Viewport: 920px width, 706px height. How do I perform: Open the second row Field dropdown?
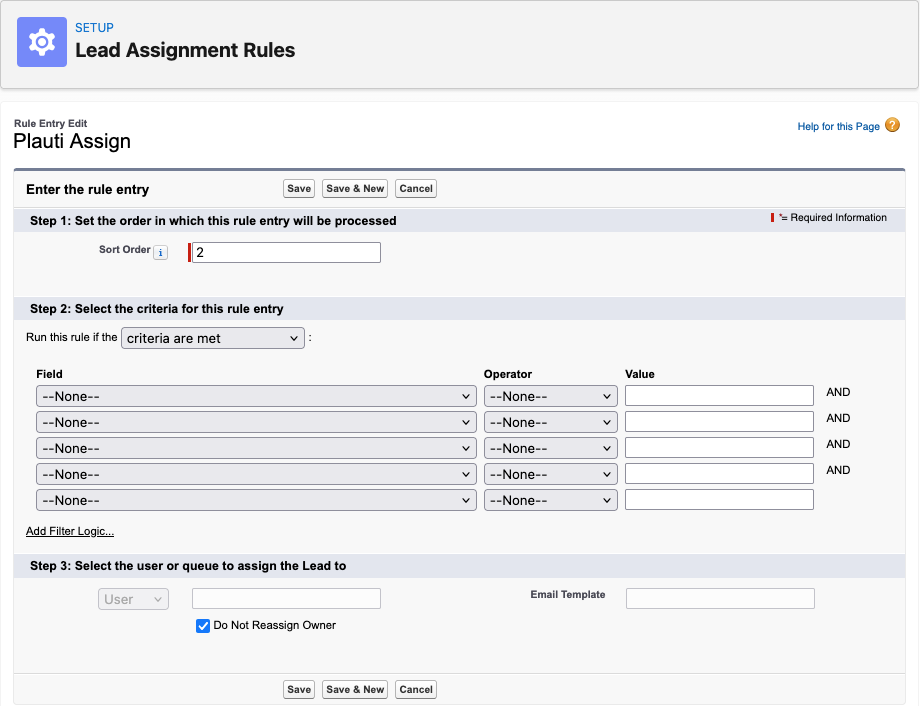[x=256, y=422]
